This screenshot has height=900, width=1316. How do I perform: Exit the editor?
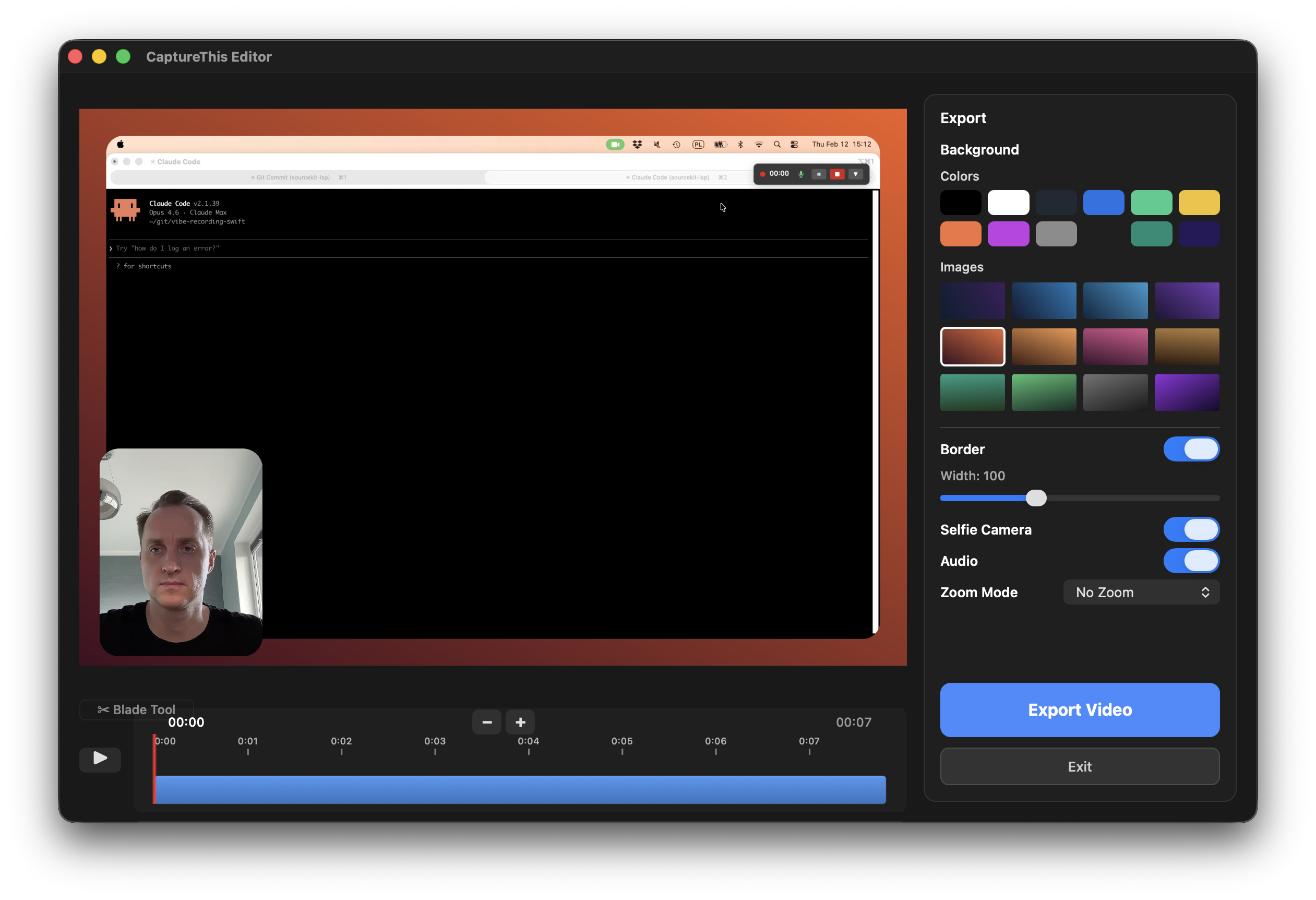[x=1079, y=766]
